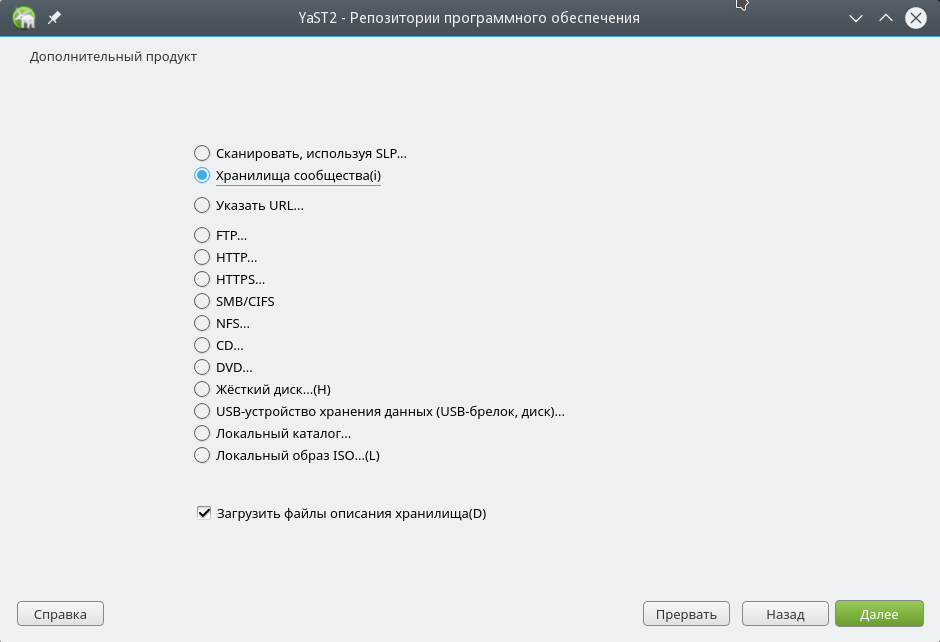940x642 pixels.
Task: Select the NFS radio option
Action: click(x=202, y=323)
